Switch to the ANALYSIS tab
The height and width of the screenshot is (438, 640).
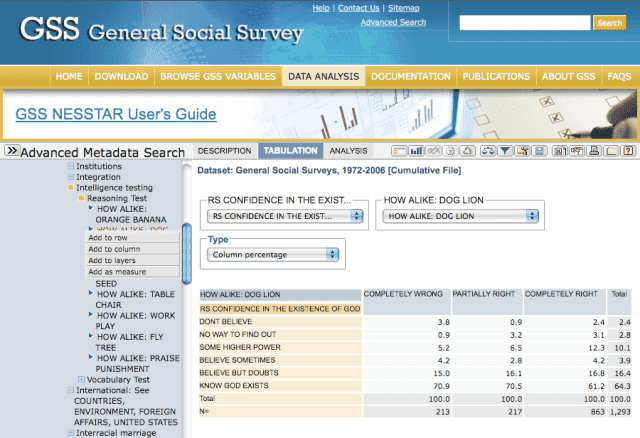(348, 151)
